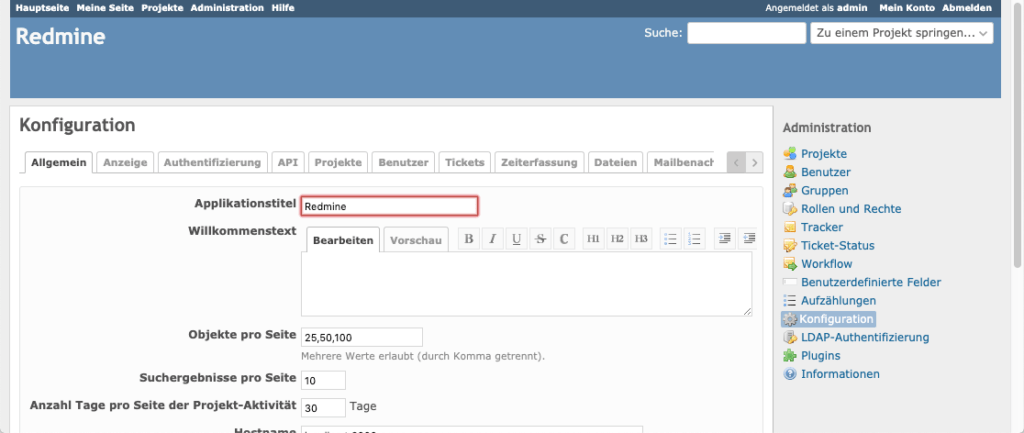Insert inline code with the C button
This screenshot has width=1024, height=433.
point(564,239)
